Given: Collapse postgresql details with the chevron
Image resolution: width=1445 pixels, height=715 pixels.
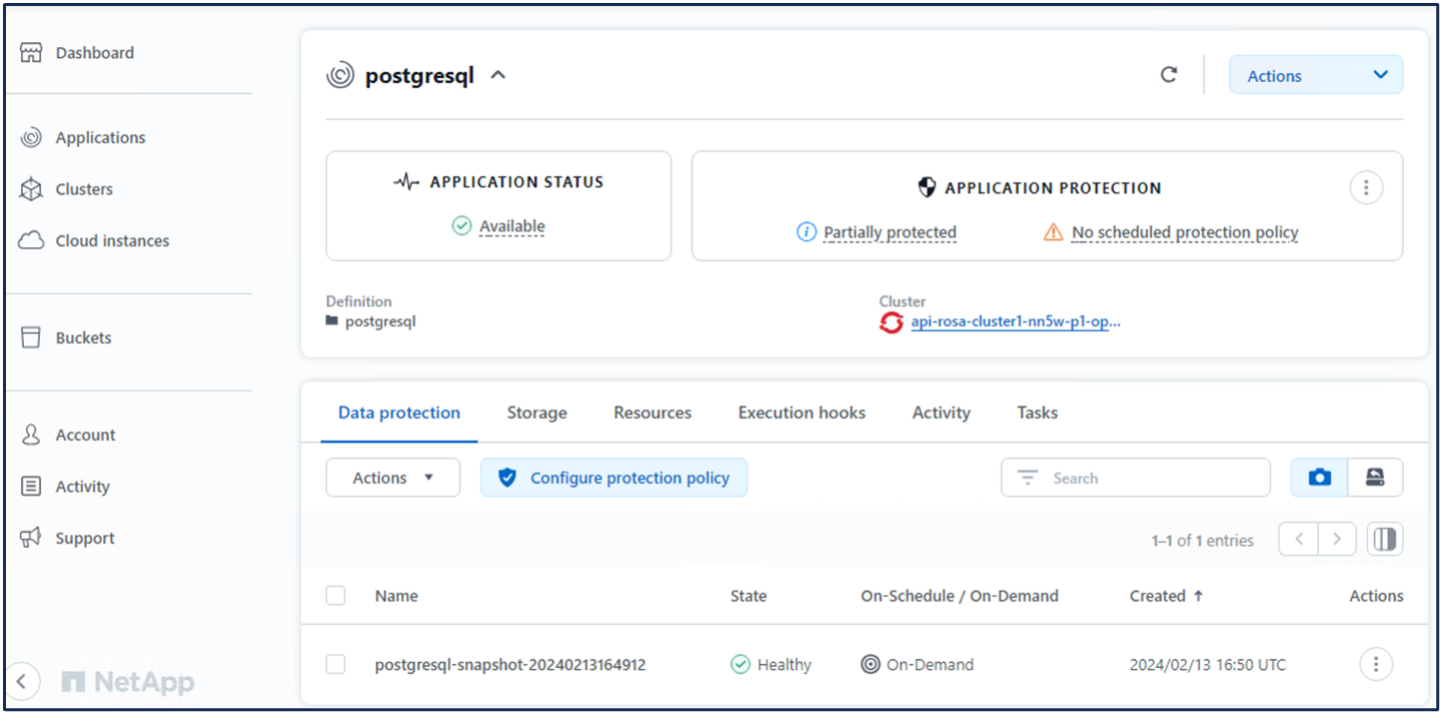Looking at the screenshot, I should point(498,75).
